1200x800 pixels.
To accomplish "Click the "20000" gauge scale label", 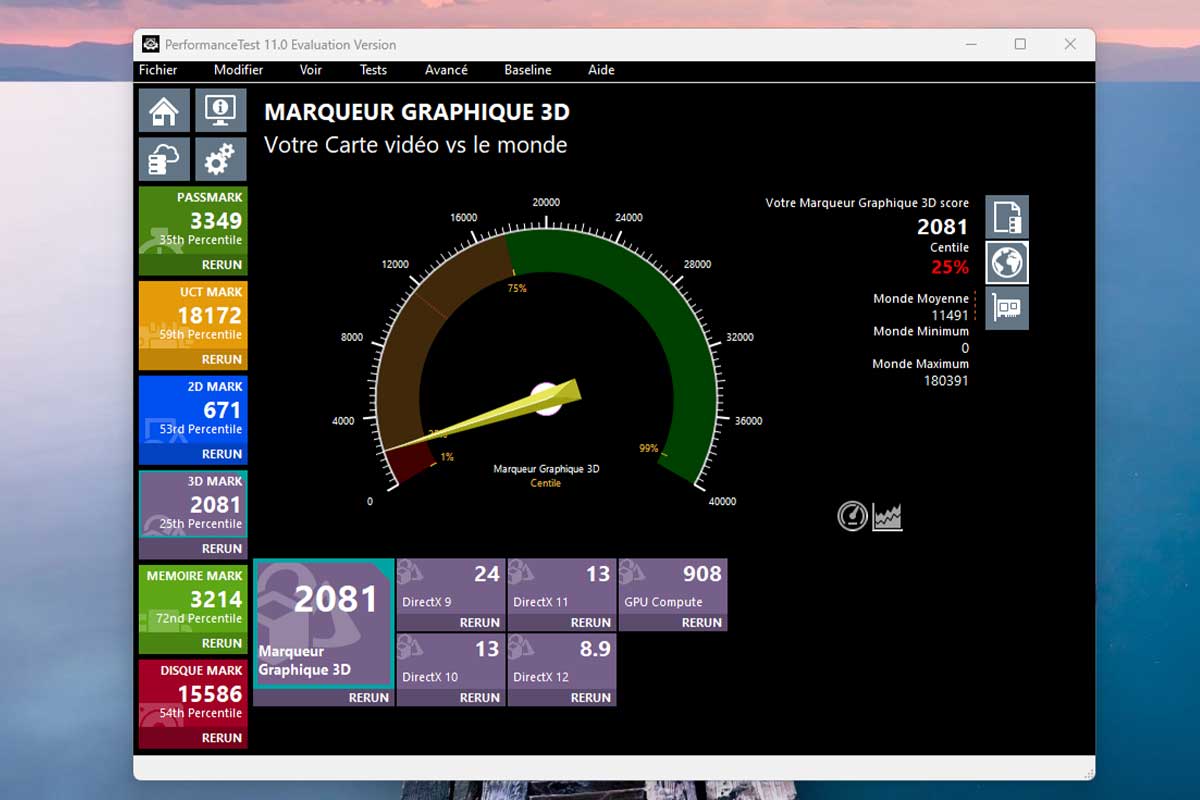I will (546, 202).
